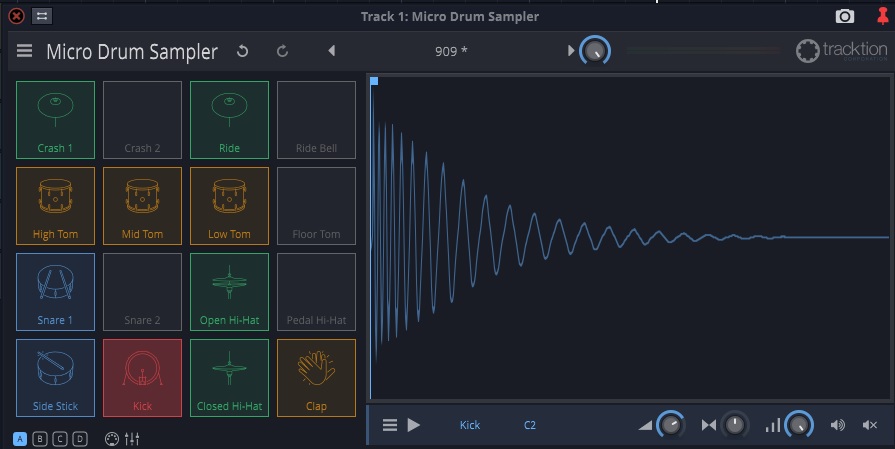Trigger the Closed Hi-Hat pad
The height and width of the screenshot is (449, 895).
pos(229,378)
